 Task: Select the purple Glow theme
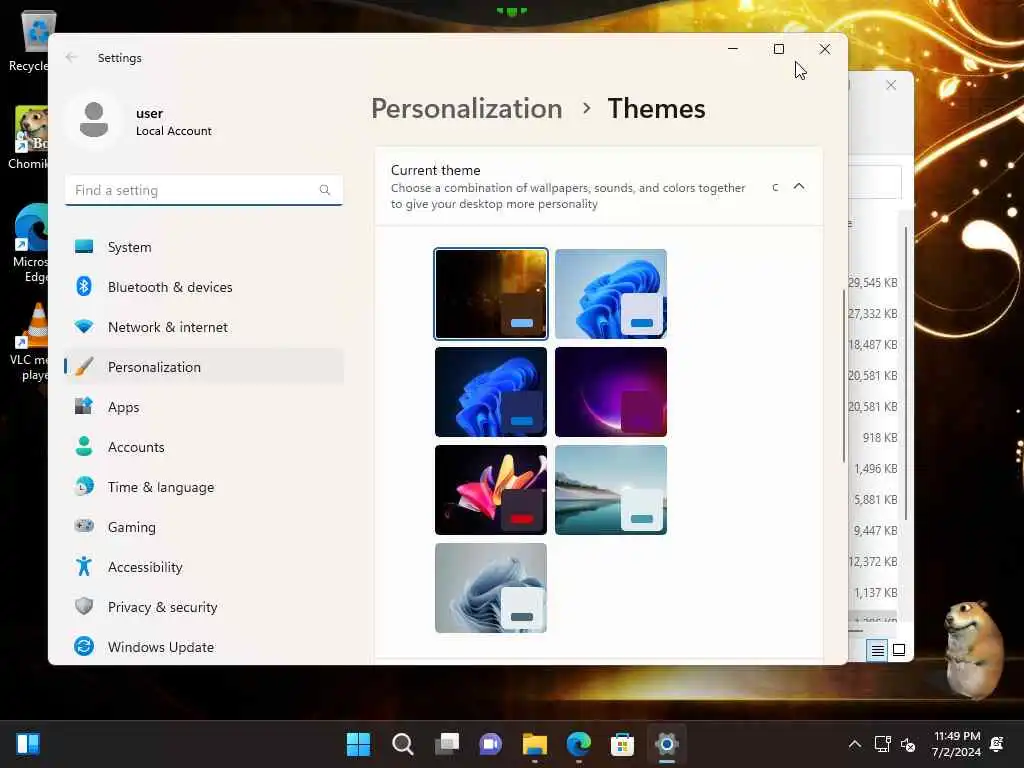[x=611, y=392]
